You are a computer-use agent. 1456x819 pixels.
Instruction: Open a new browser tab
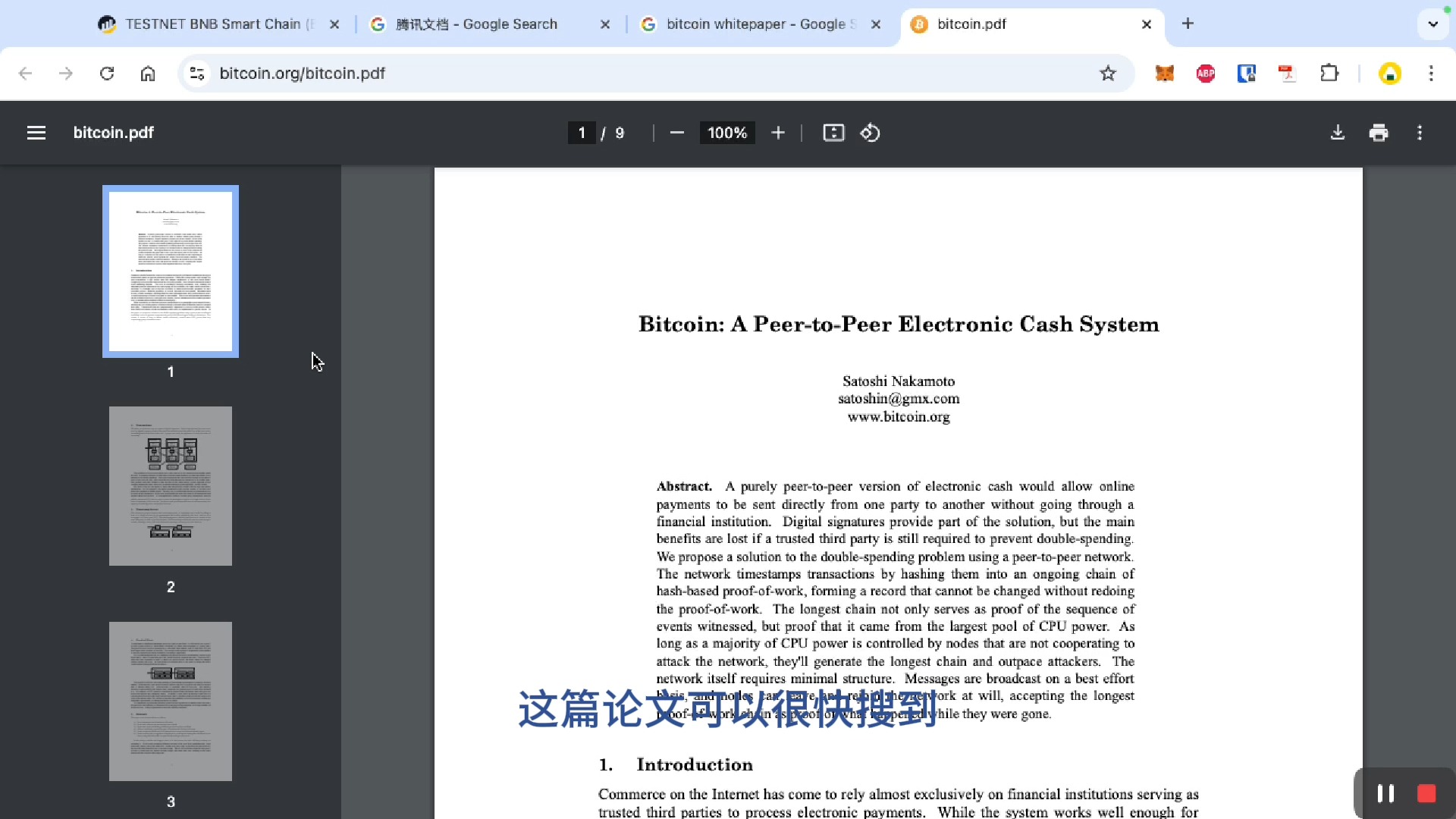point(1188,24)
